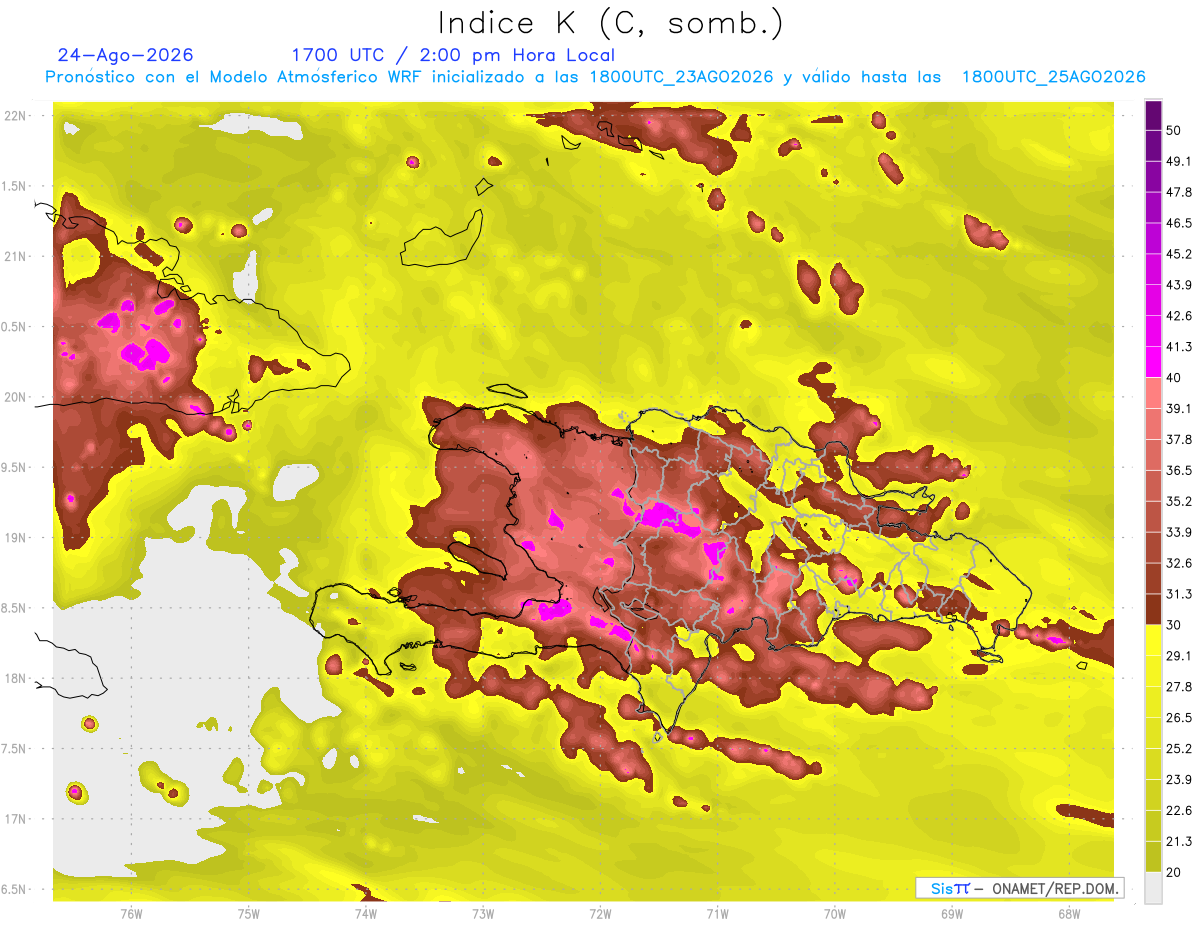Click the colorbar value "39.1"

[1179, 409]
